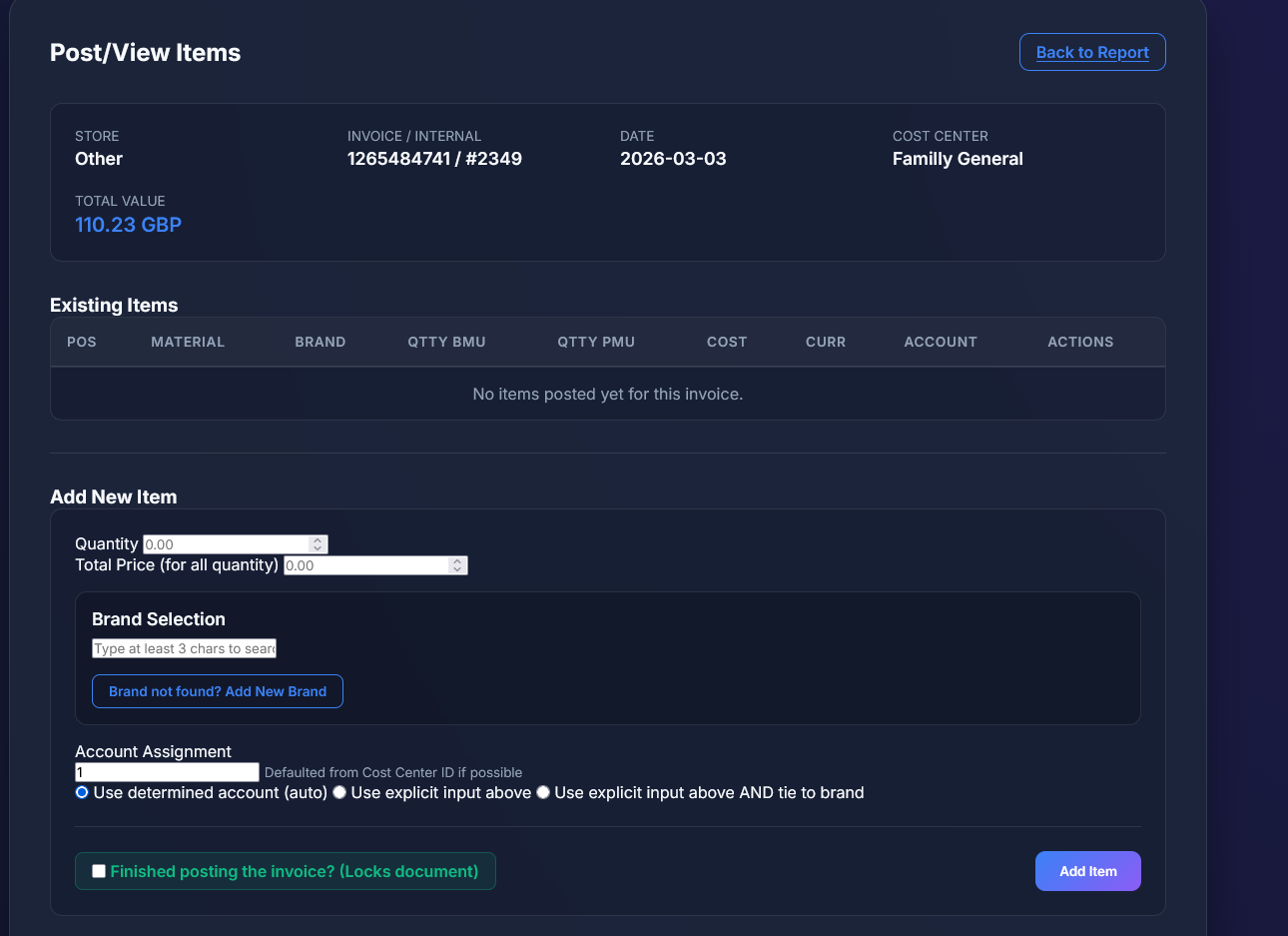The width and height of the screenshot is (1288, 936).
Task: Click the Account Assignment text field
Action: 167,772
